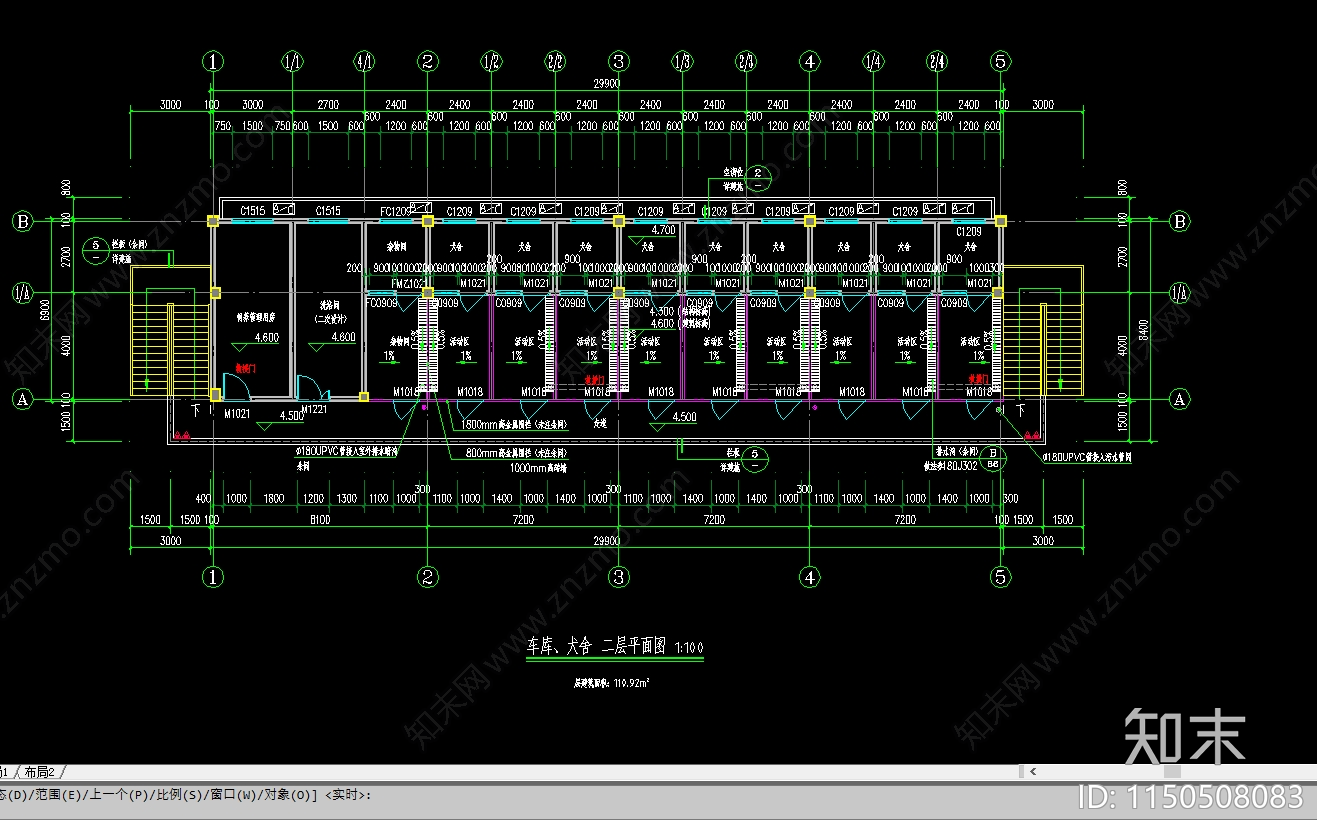Select axis bubble 1 above the plan
Screen dimensions: 1317x836
point(213,61)
